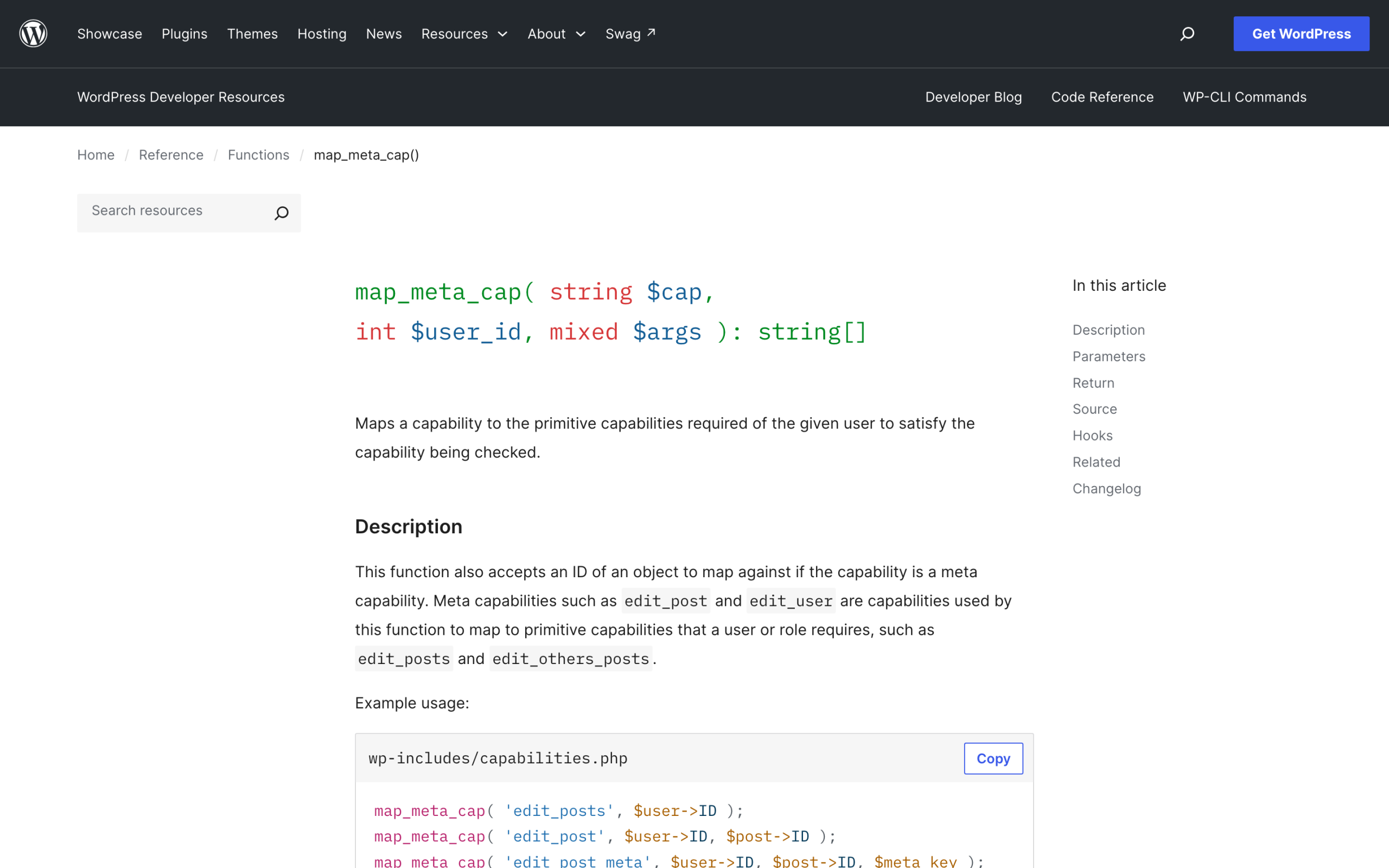Image resolution: width=1389 pixels, height=868 pixels.
Task: Go to the Plugins page
Action: 184,34
